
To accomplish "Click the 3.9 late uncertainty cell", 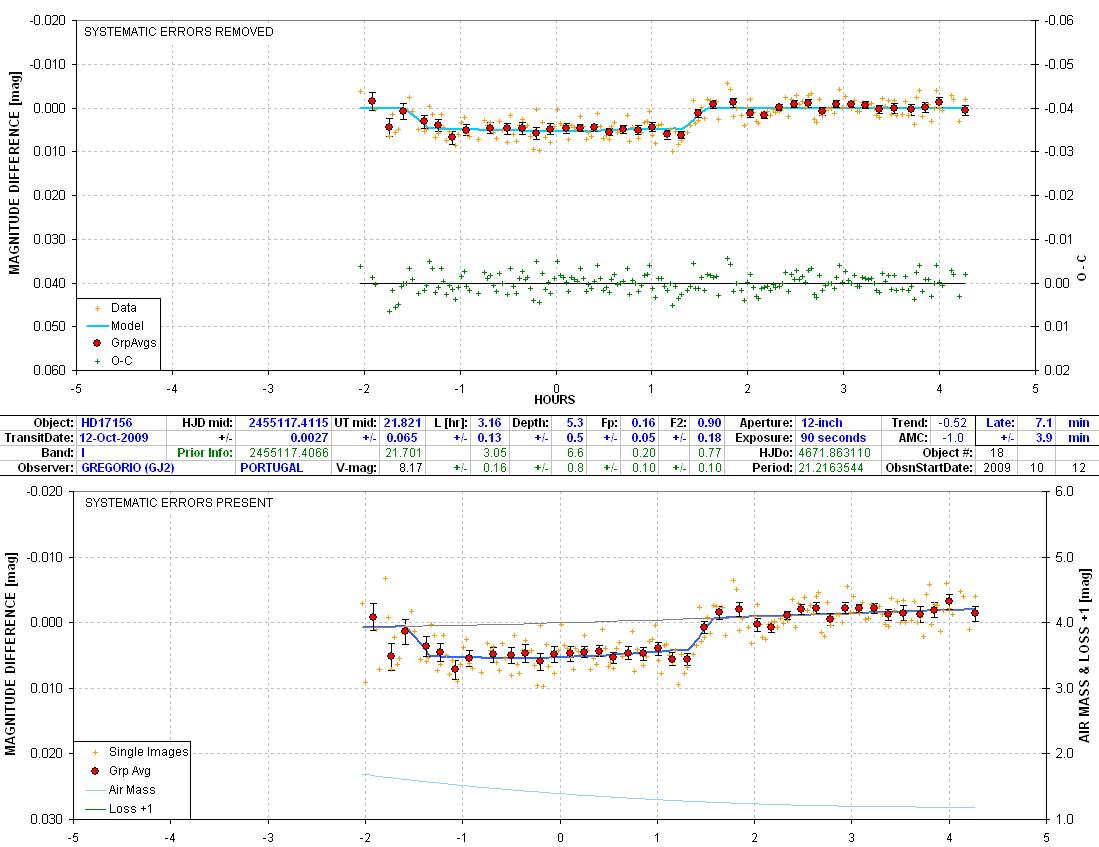I will point(1044,438).
